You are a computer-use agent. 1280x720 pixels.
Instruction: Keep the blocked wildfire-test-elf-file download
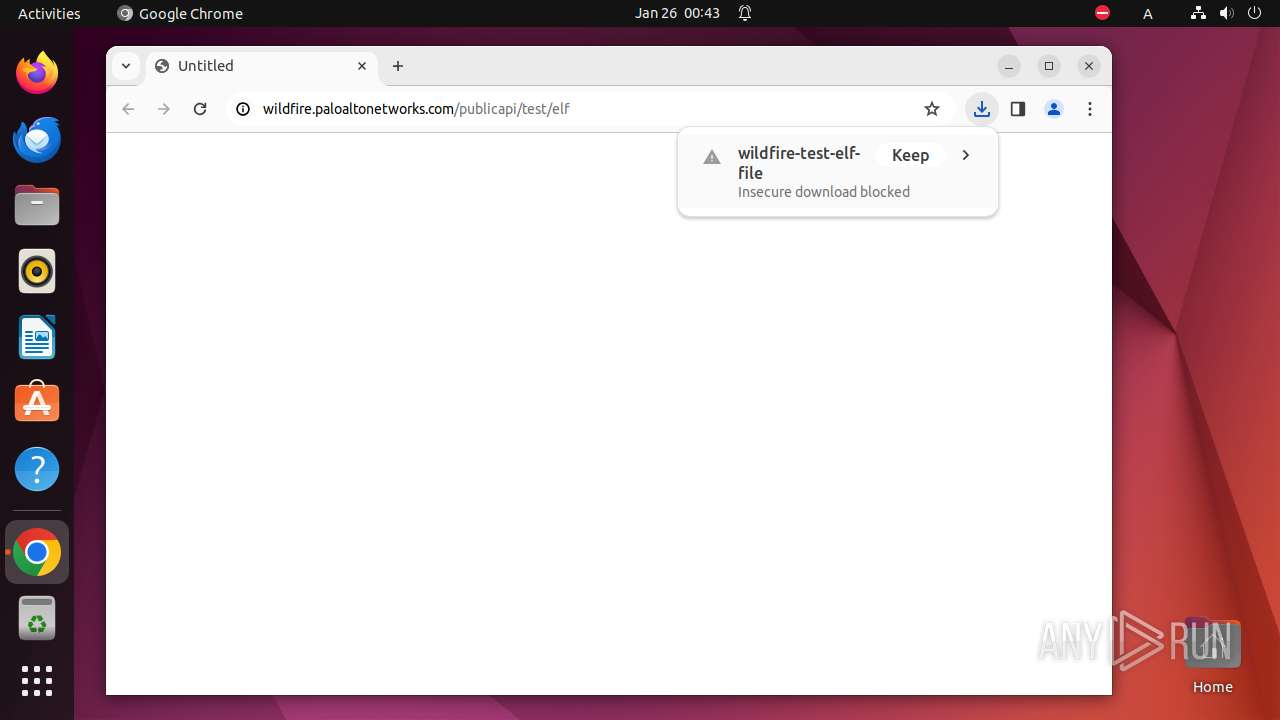(x=910, y=155)
